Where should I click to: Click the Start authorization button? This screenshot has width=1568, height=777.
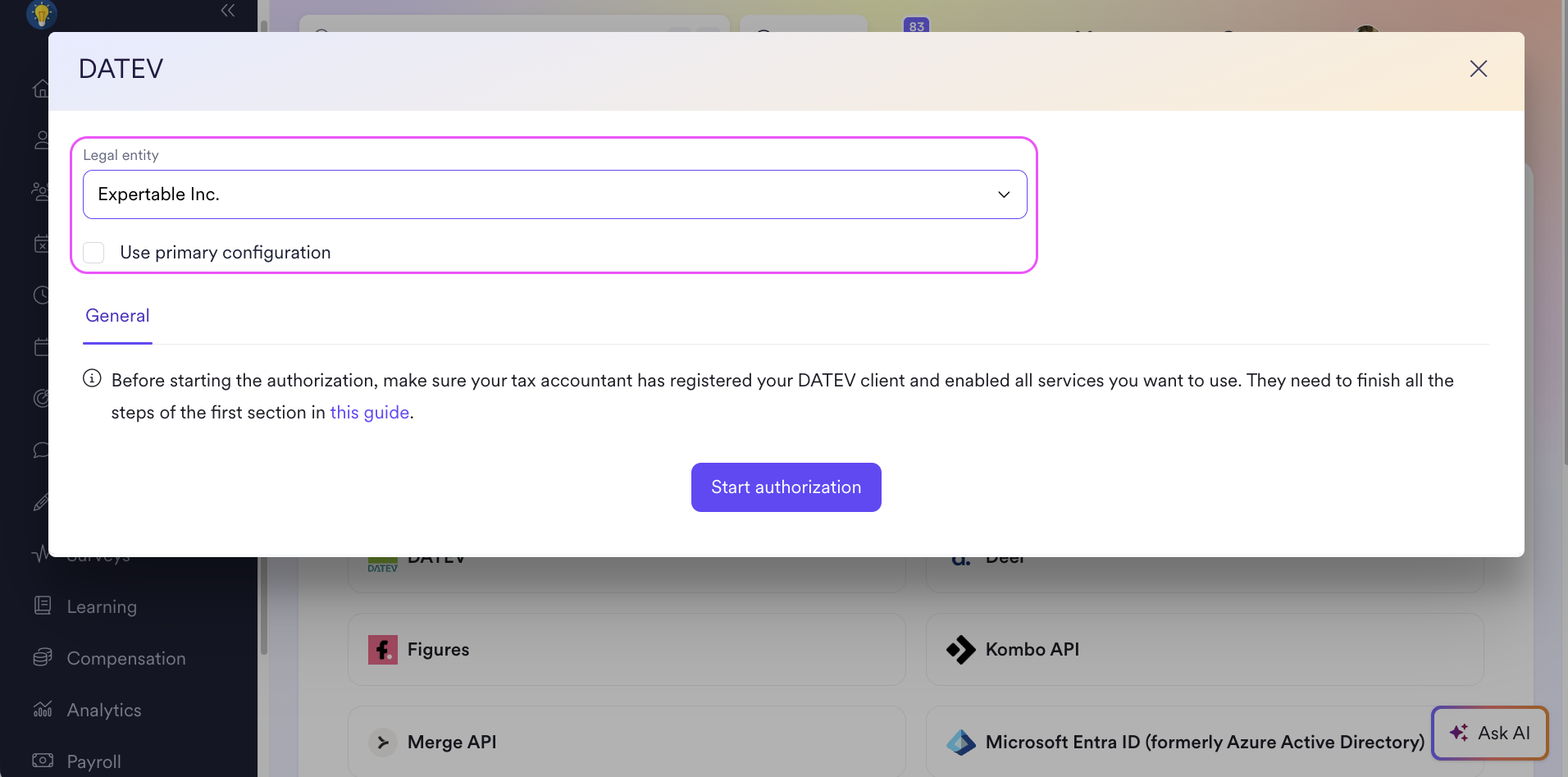(x=786, y=487)
